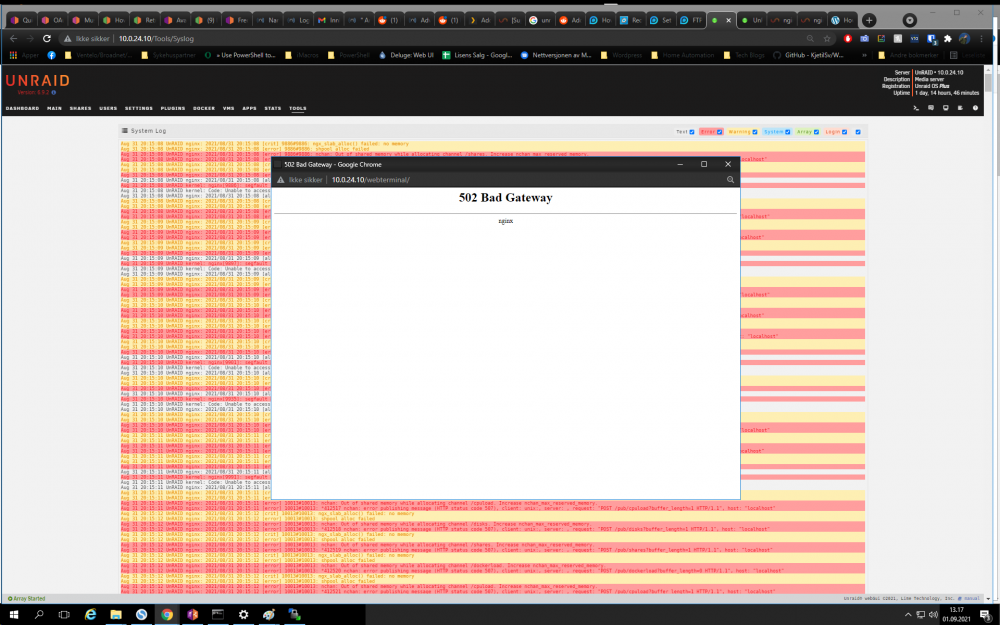Open the Home Automation bookmark folder
Image resolution: width=1000 pixels, height=625 pixels.
[x=682, y=55]
